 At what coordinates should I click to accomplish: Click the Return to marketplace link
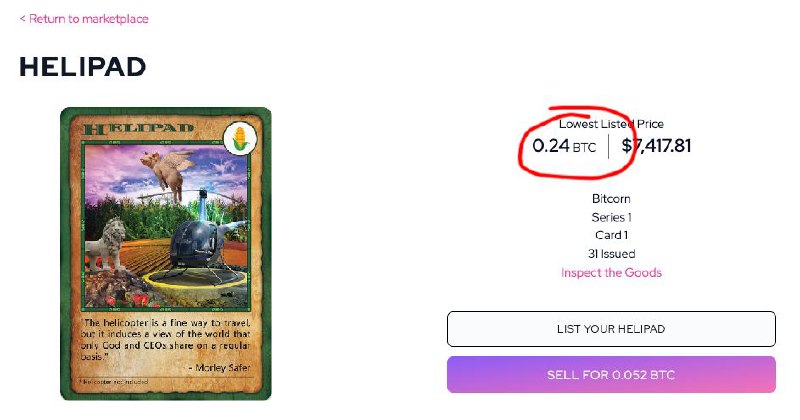pyautogui.click(x=84, y=19)
